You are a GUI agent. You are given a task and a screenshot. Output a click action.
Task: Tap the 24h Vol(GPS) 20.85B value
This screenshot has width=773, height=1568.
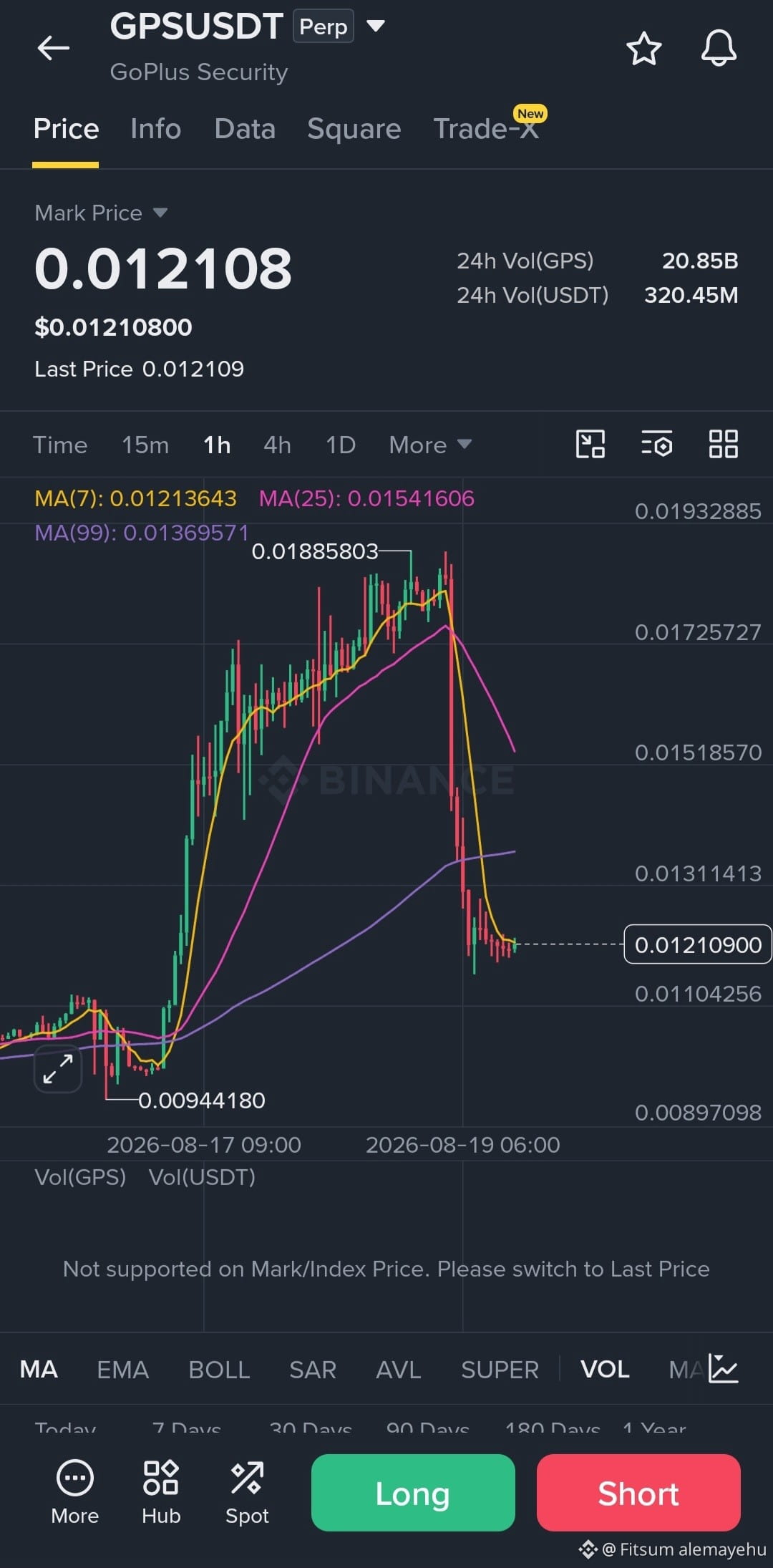700,261
